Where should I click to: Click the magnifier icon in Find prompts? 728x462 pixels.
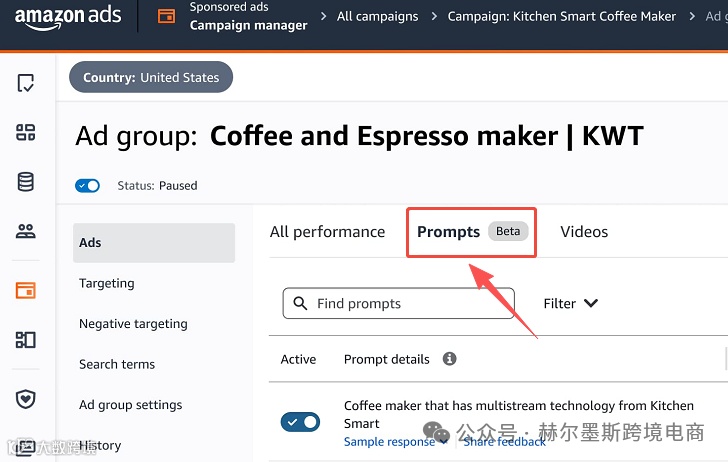tap(300, 303)
